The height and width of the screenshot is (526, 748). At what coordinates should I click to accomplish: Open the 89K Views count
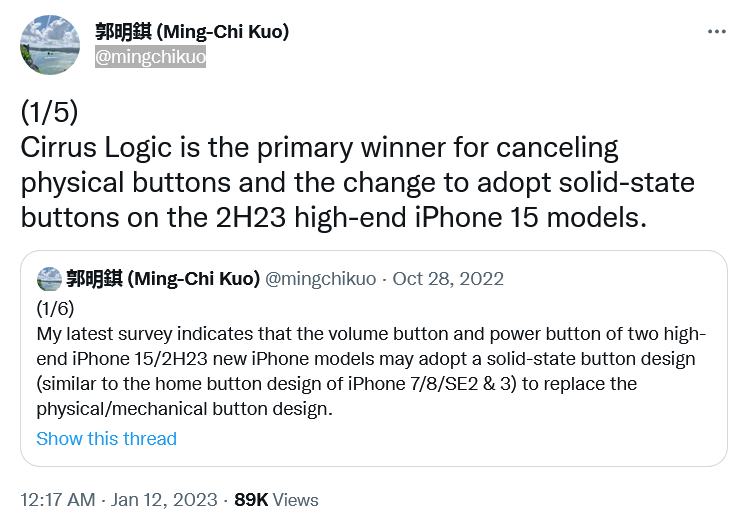tap(276, 500)
